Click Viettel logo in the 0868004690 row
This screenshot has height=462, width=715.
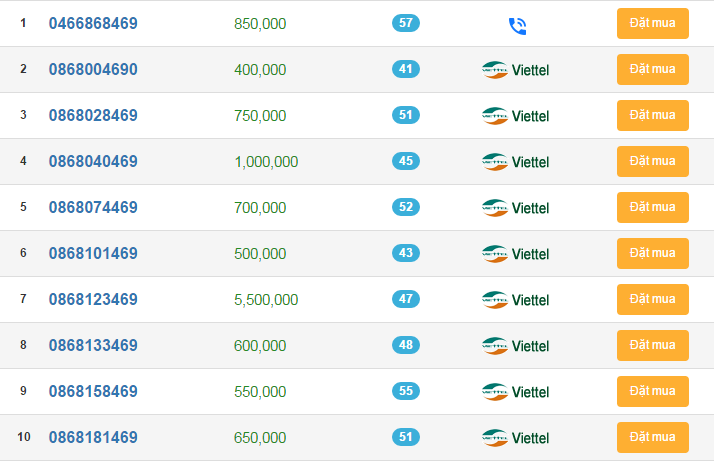pyautogui.click(x=516, y=70)
